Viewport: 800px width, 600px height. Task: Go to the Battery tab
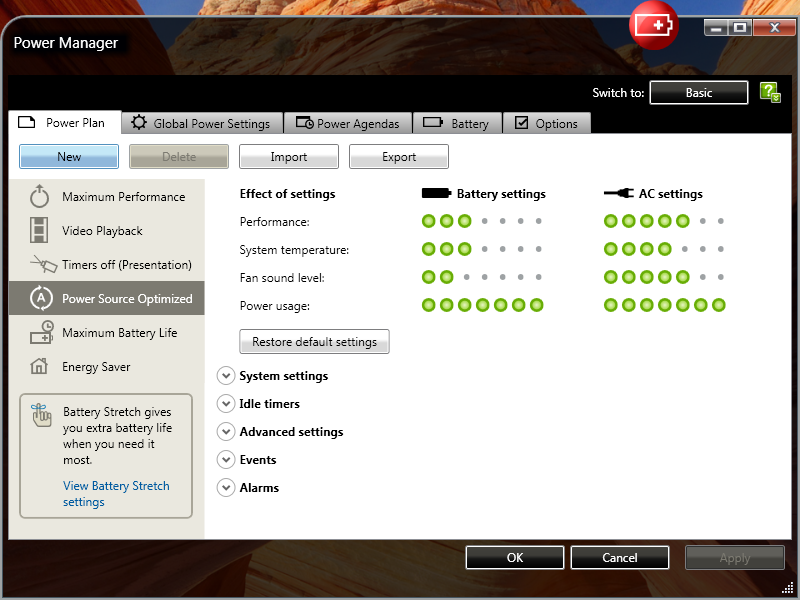[457, 124]
